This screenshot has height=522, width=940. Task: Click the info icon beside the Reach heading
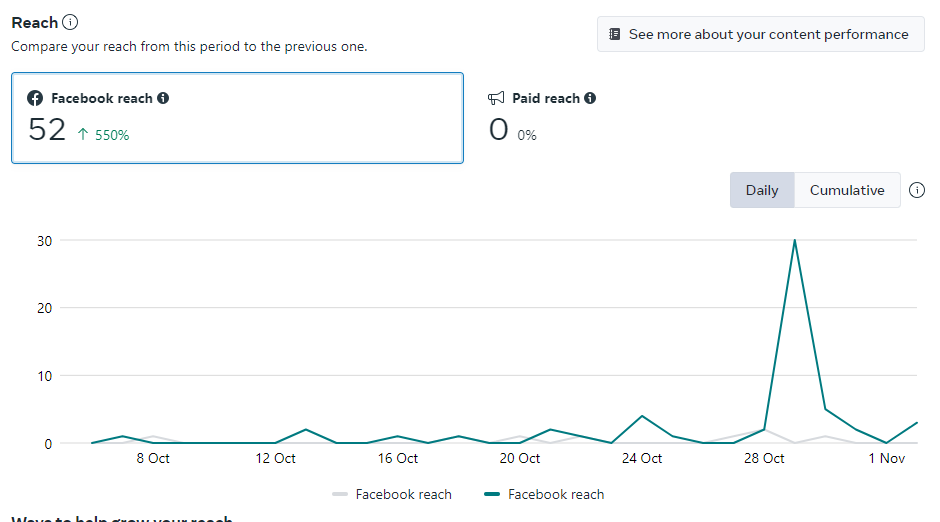point(70,22)
